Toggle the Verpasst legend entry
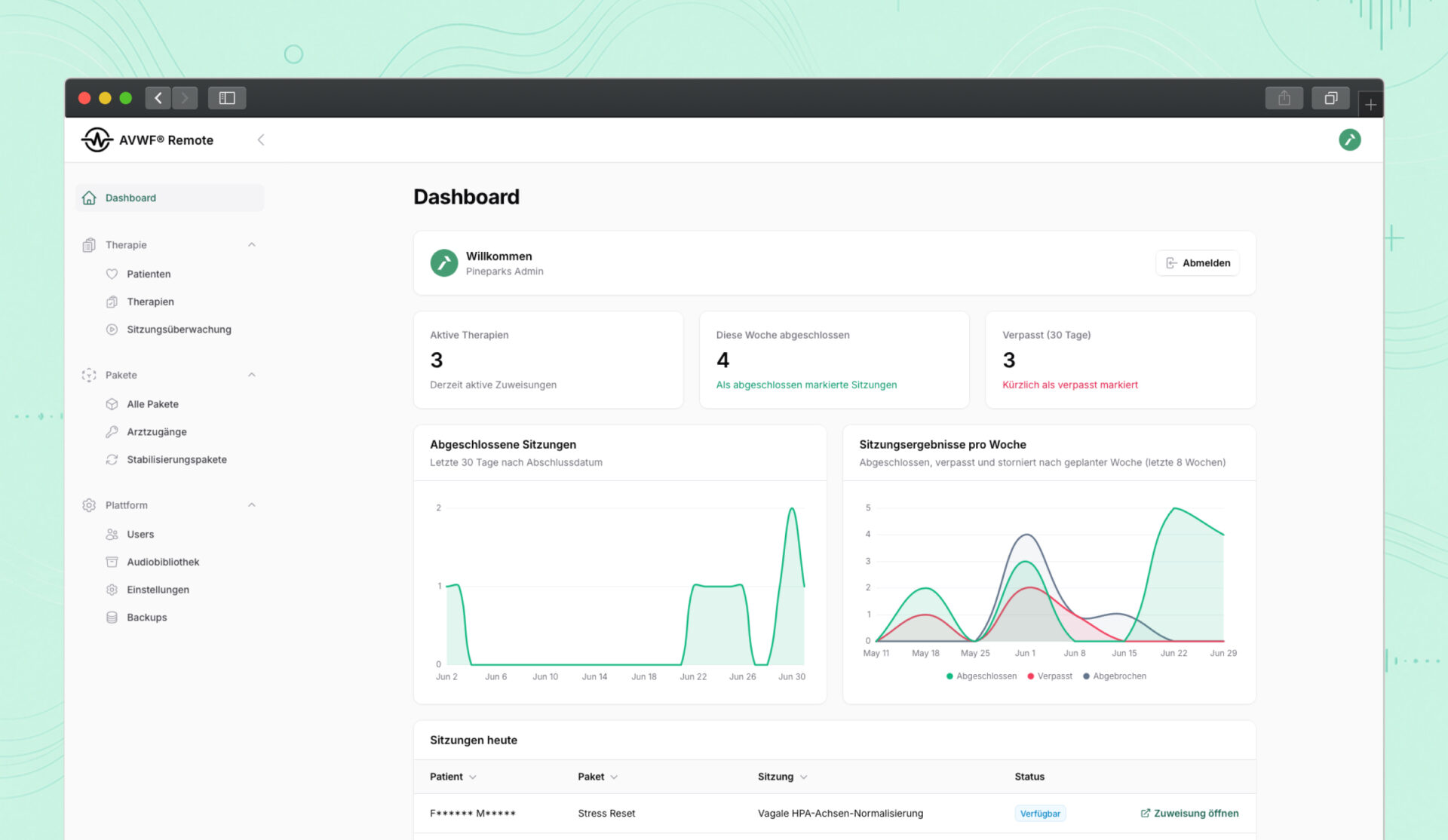 point(1050,676)
